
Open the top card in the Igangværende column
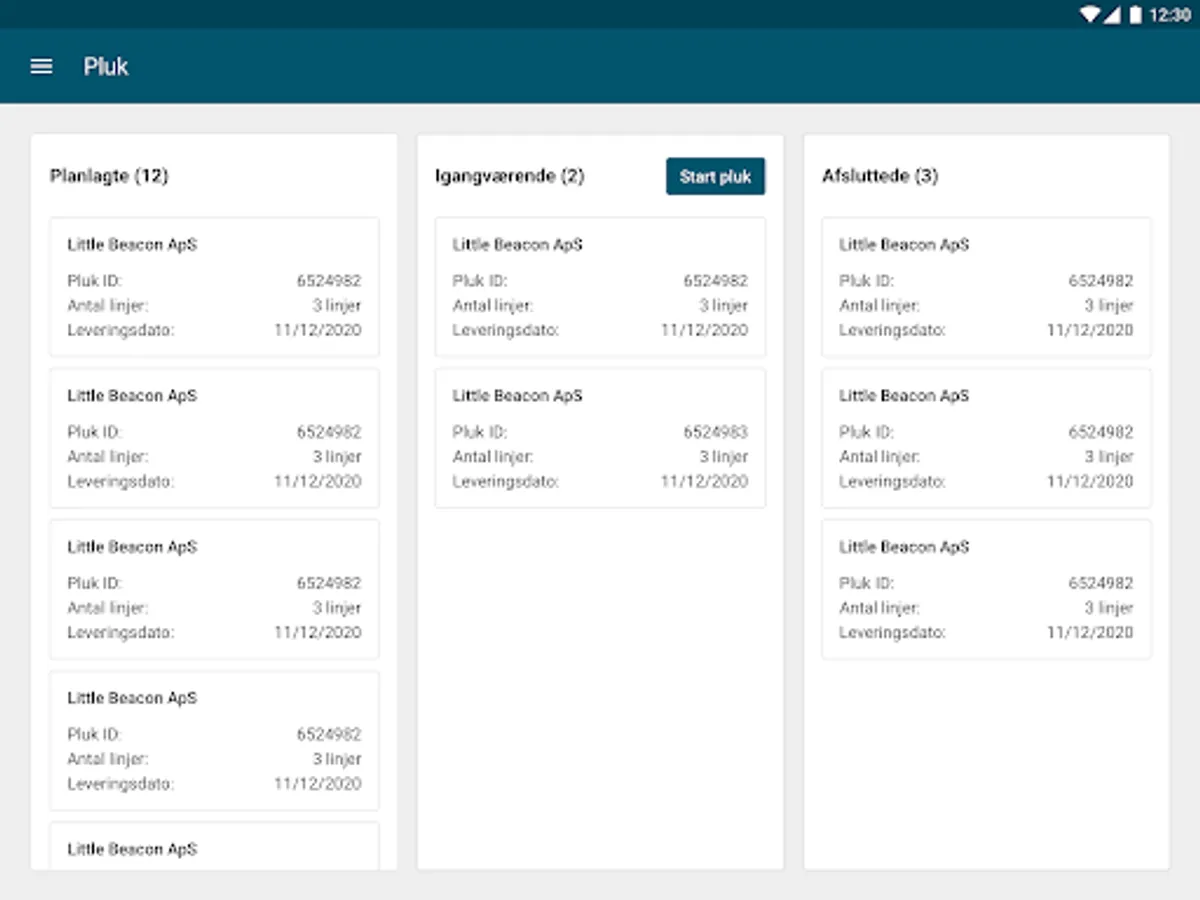coord(600,287)
